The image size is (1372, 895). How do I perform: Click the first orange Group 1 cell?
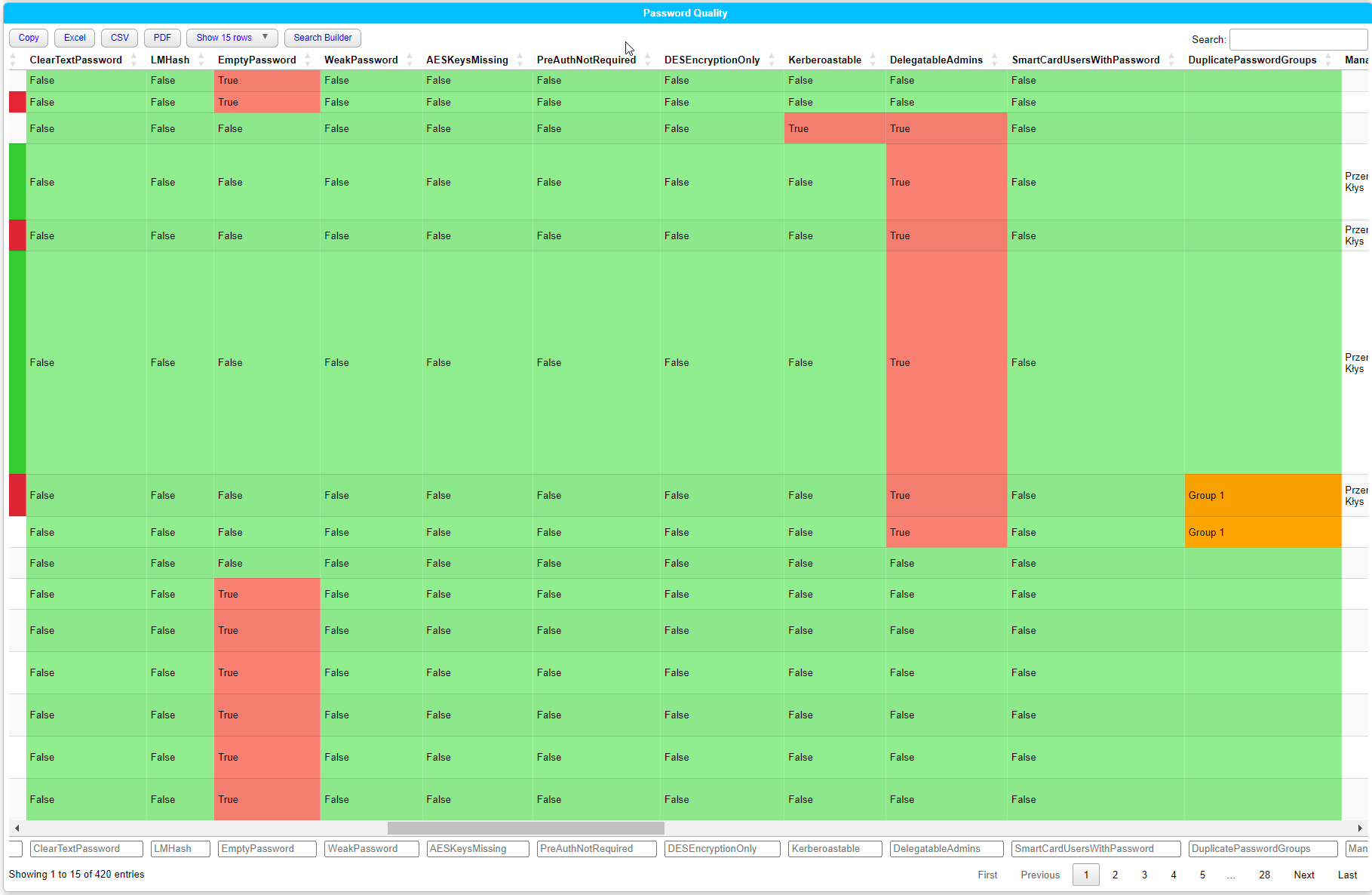[x=1263, y=495]
